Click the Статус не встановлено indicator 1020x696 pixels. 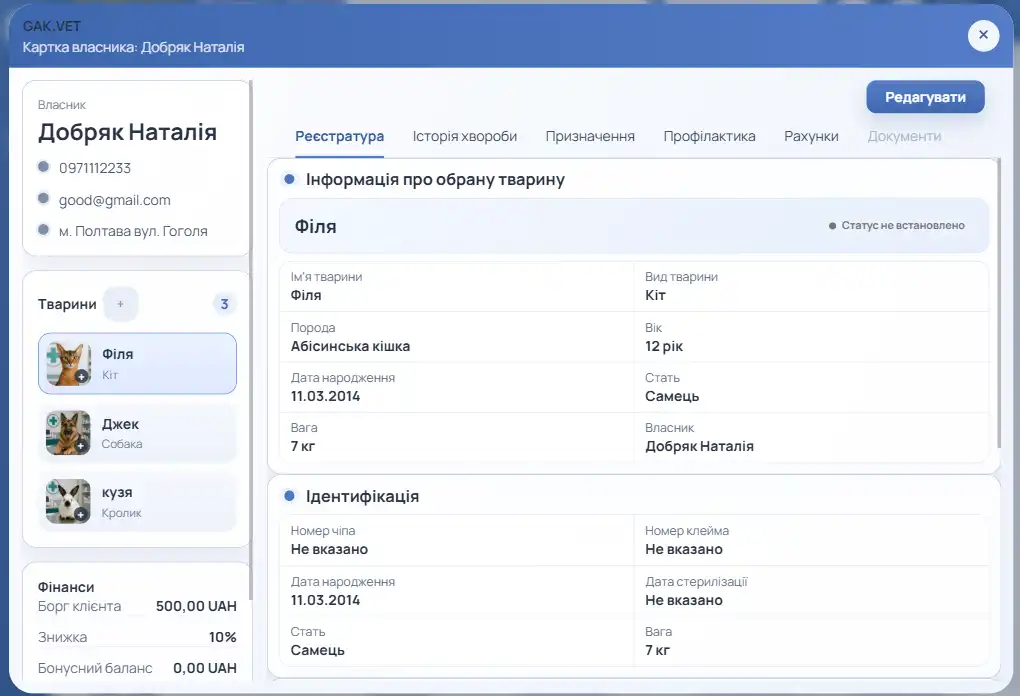(x=896, y=226)
